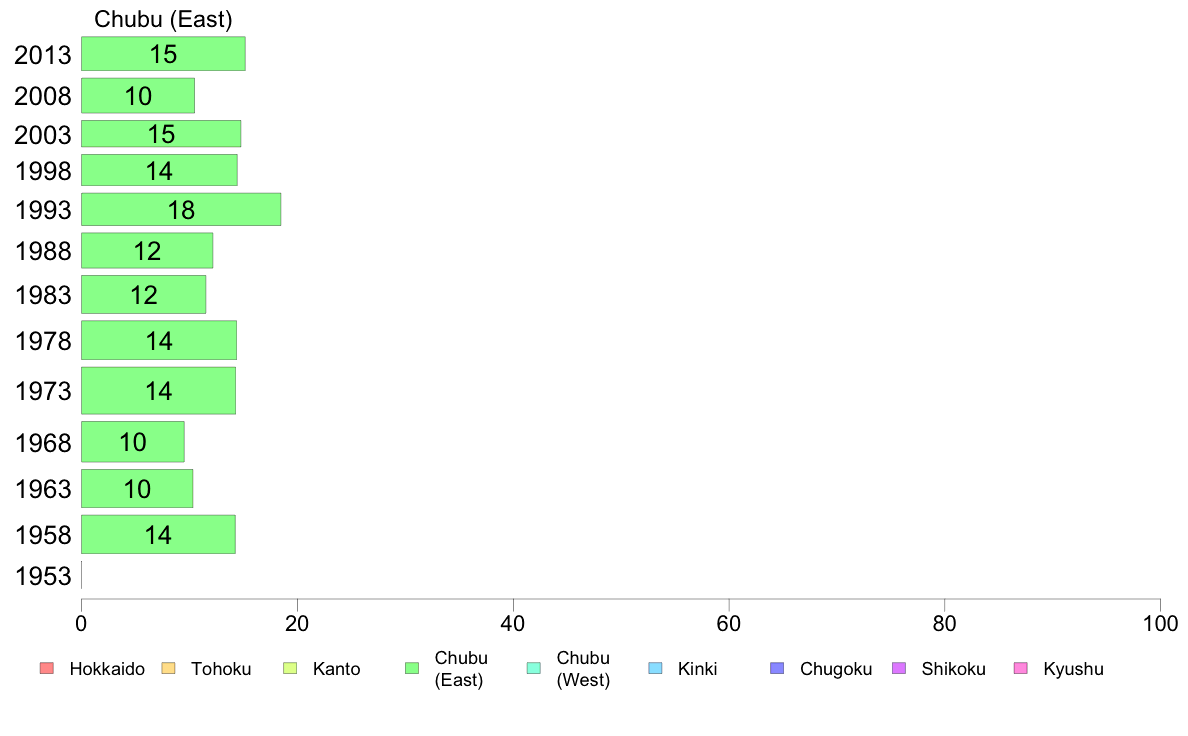Viewport: 1188px width, 736px height.
Task: Select the Kinki light blue legend swatch
Action: pyautogui.click(x=655, y=668)
